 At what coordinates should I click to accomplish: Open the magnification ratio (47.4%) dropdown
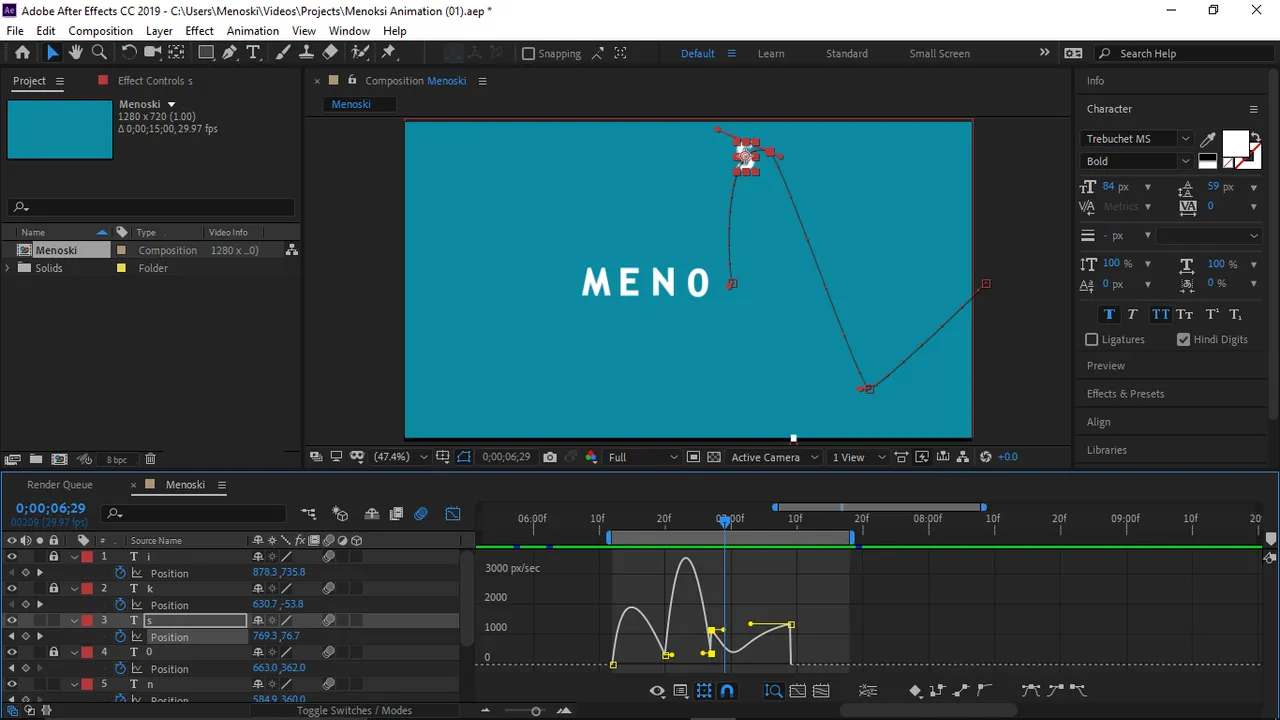[400, 457]
